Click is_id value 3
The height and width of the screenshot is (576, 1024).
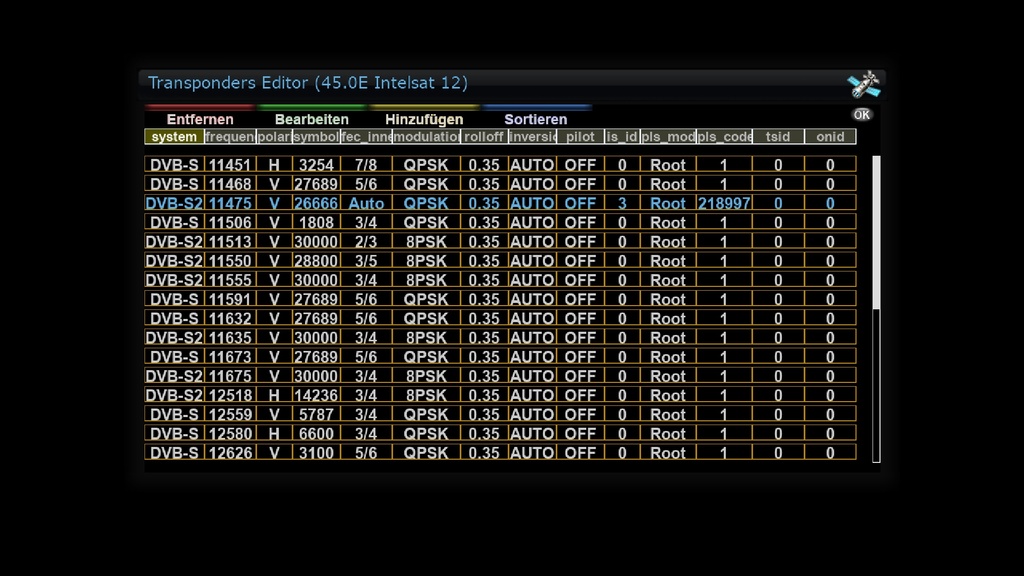(622, 204)
